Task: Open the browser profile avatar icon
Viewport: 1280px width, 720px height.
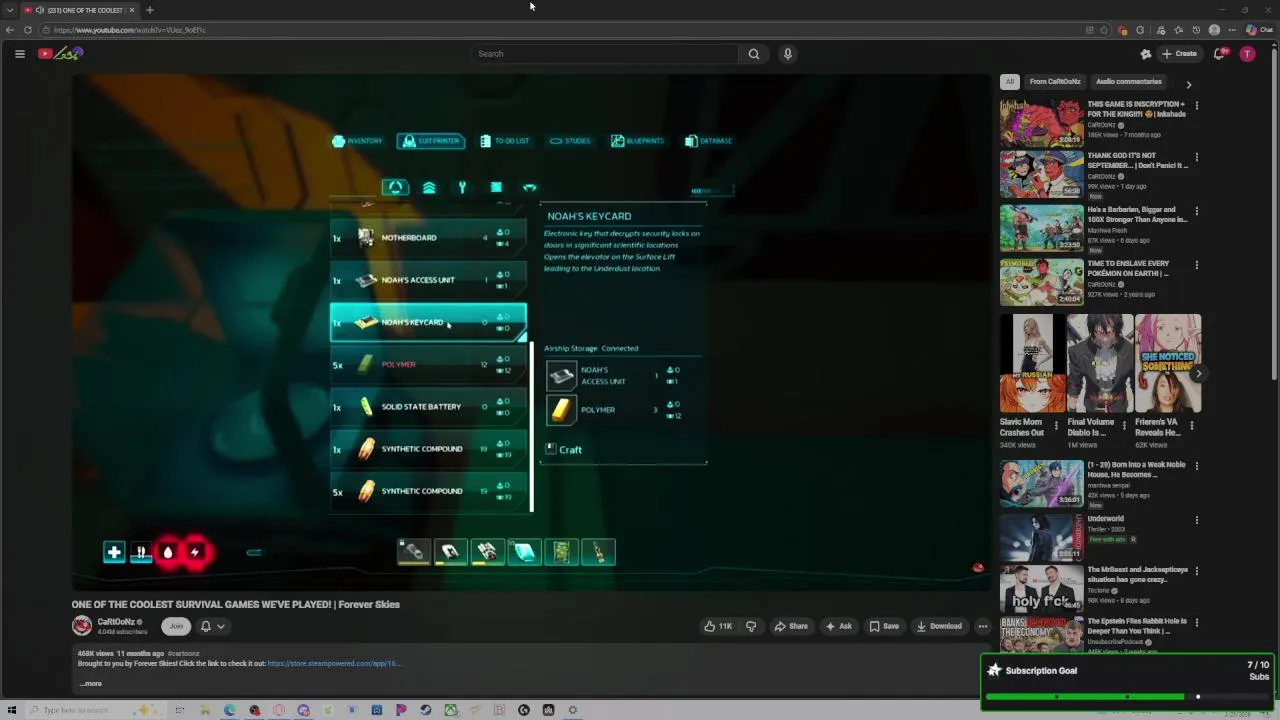Action: (1214, 30)
